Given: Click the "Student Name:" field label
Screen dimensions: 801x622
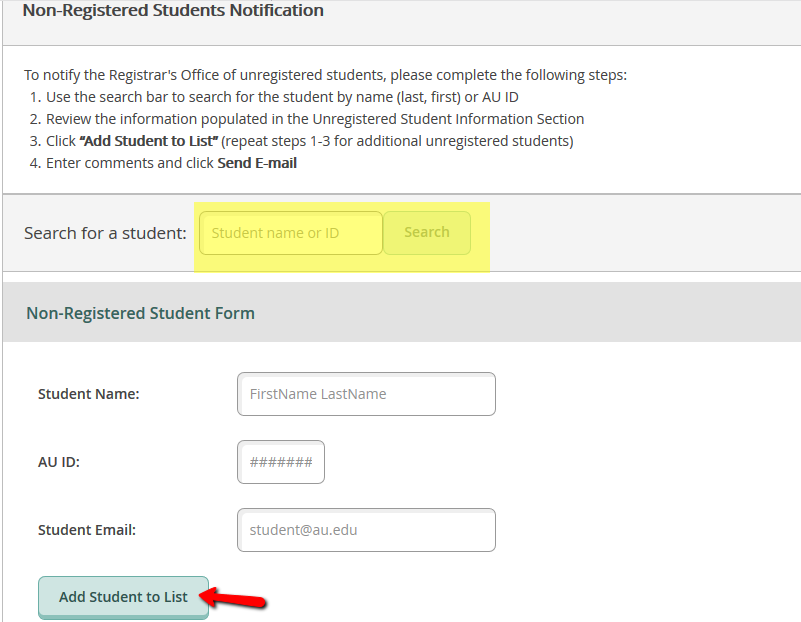Looking at the screenshot, I should coord(88,394).
